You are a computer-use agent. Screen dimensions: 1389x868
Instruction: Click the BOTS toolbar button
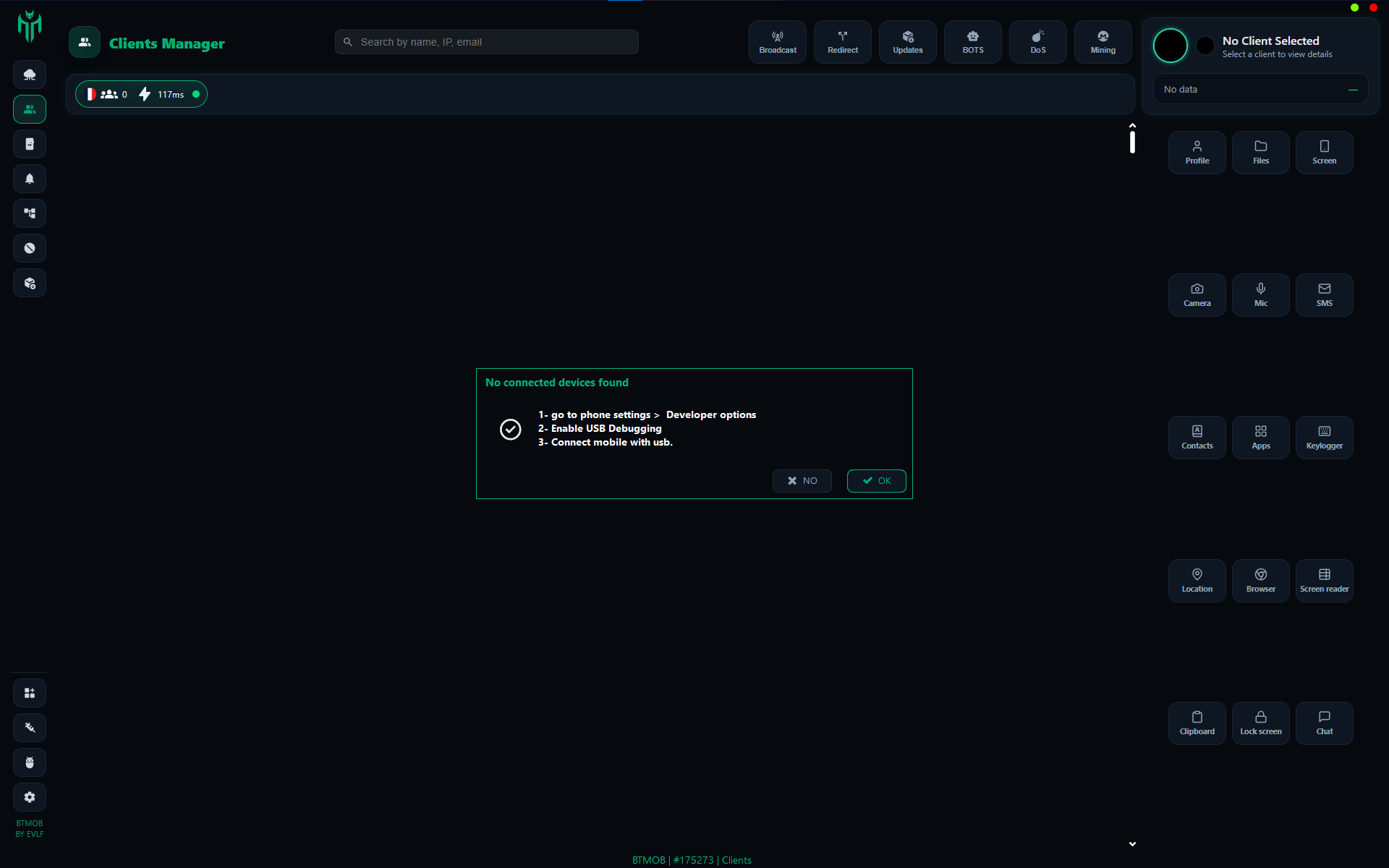[x=972, y=42]
